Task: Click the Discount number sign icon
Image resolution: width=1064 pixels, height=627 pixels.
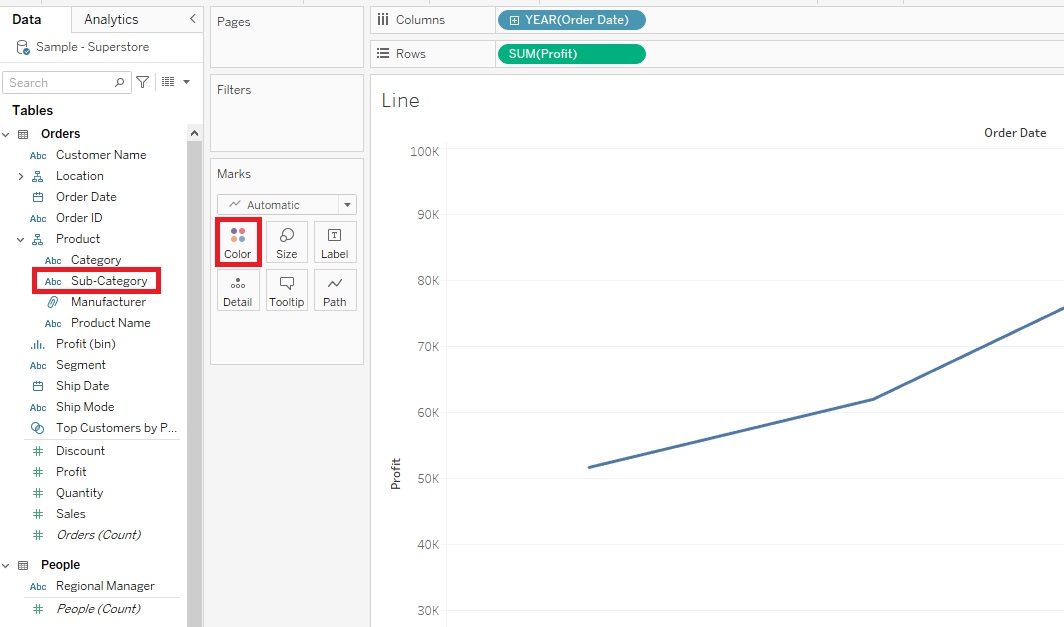Action: [38, 451]
